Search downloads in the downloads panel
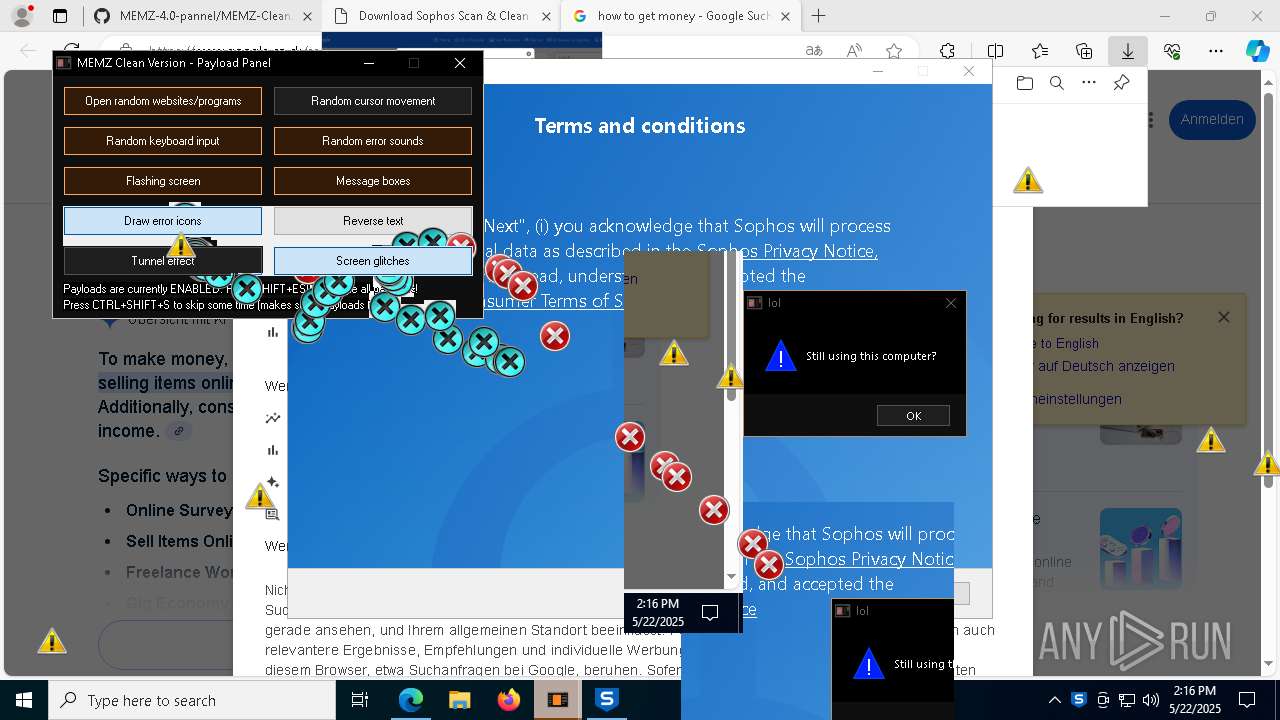 pos(1056,83)
